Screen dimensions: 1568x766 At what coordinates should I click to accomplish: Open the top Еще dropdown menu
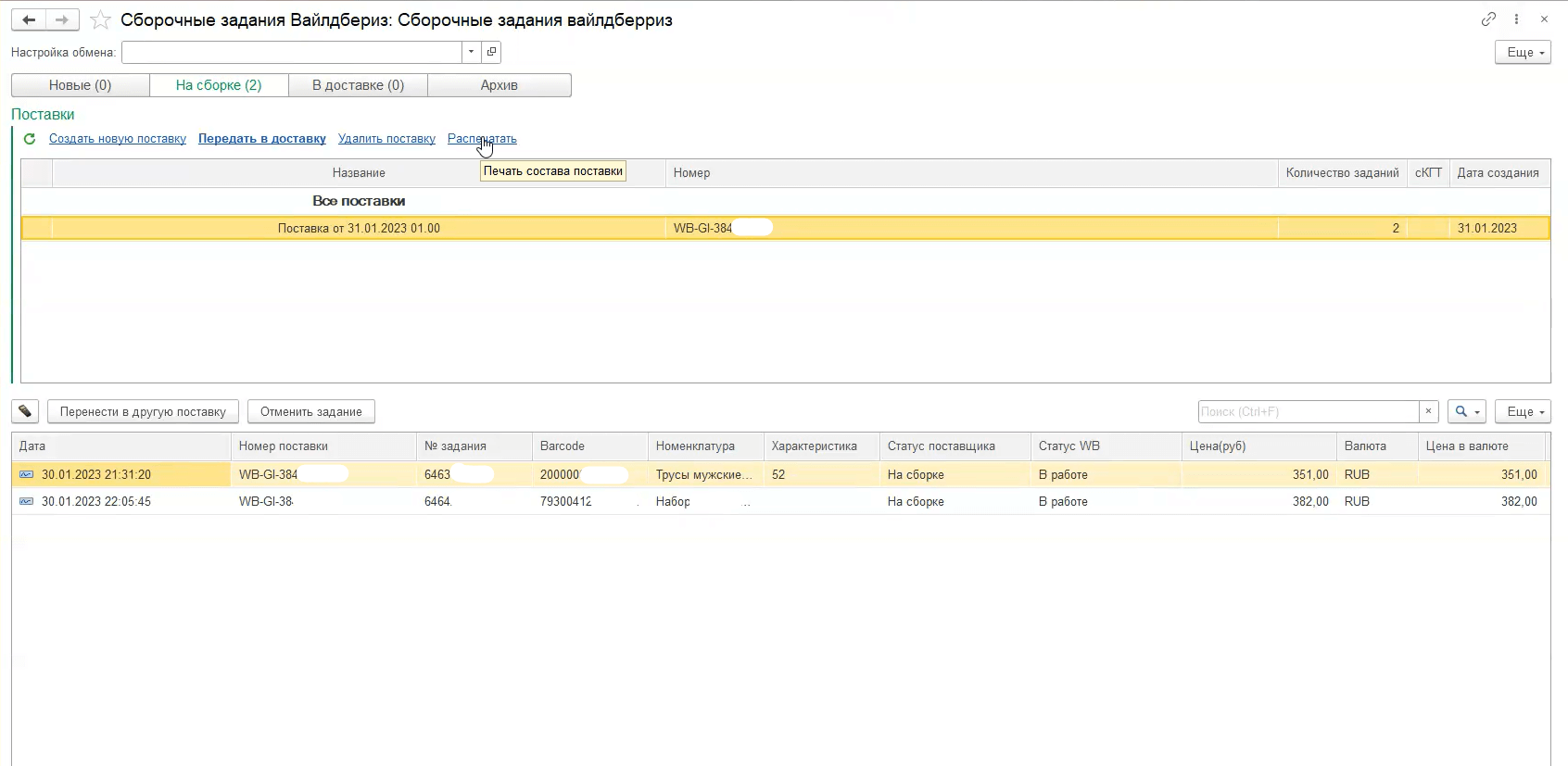[x=1522, y=53]
